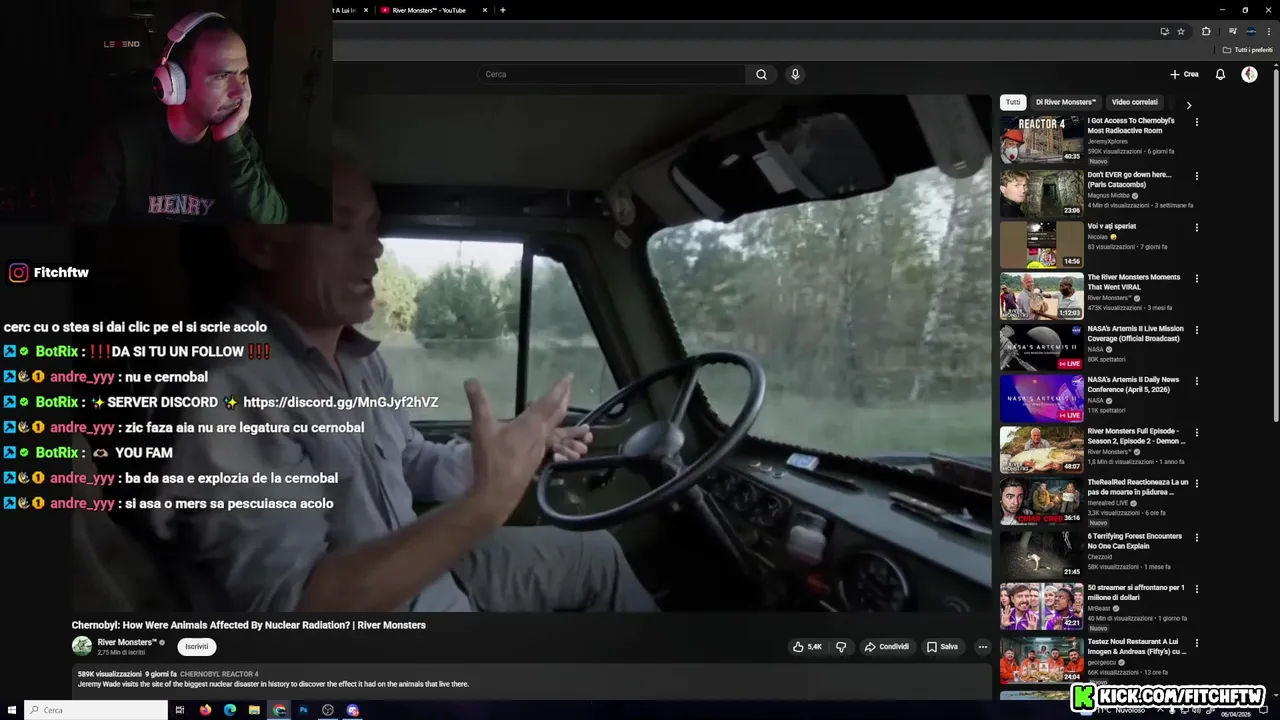Open the YouTube account avatar menu
Viewport: 1280px width, 720px height.
pos(1249,74)
